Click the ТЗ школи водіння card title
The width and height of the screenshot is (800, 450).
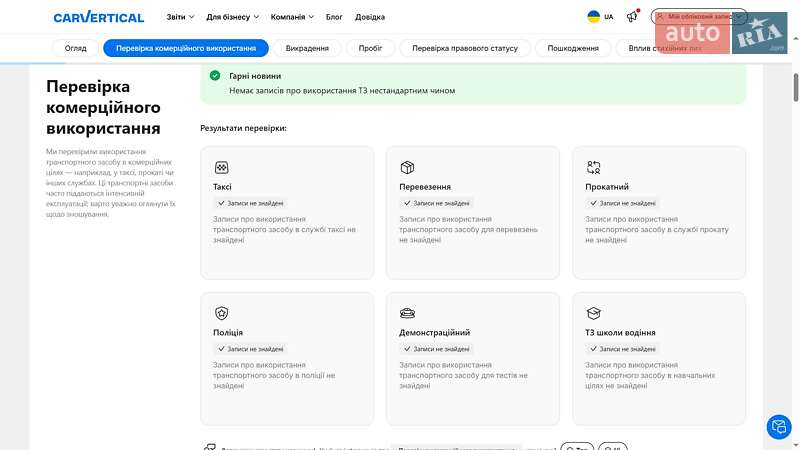(620, 332)
